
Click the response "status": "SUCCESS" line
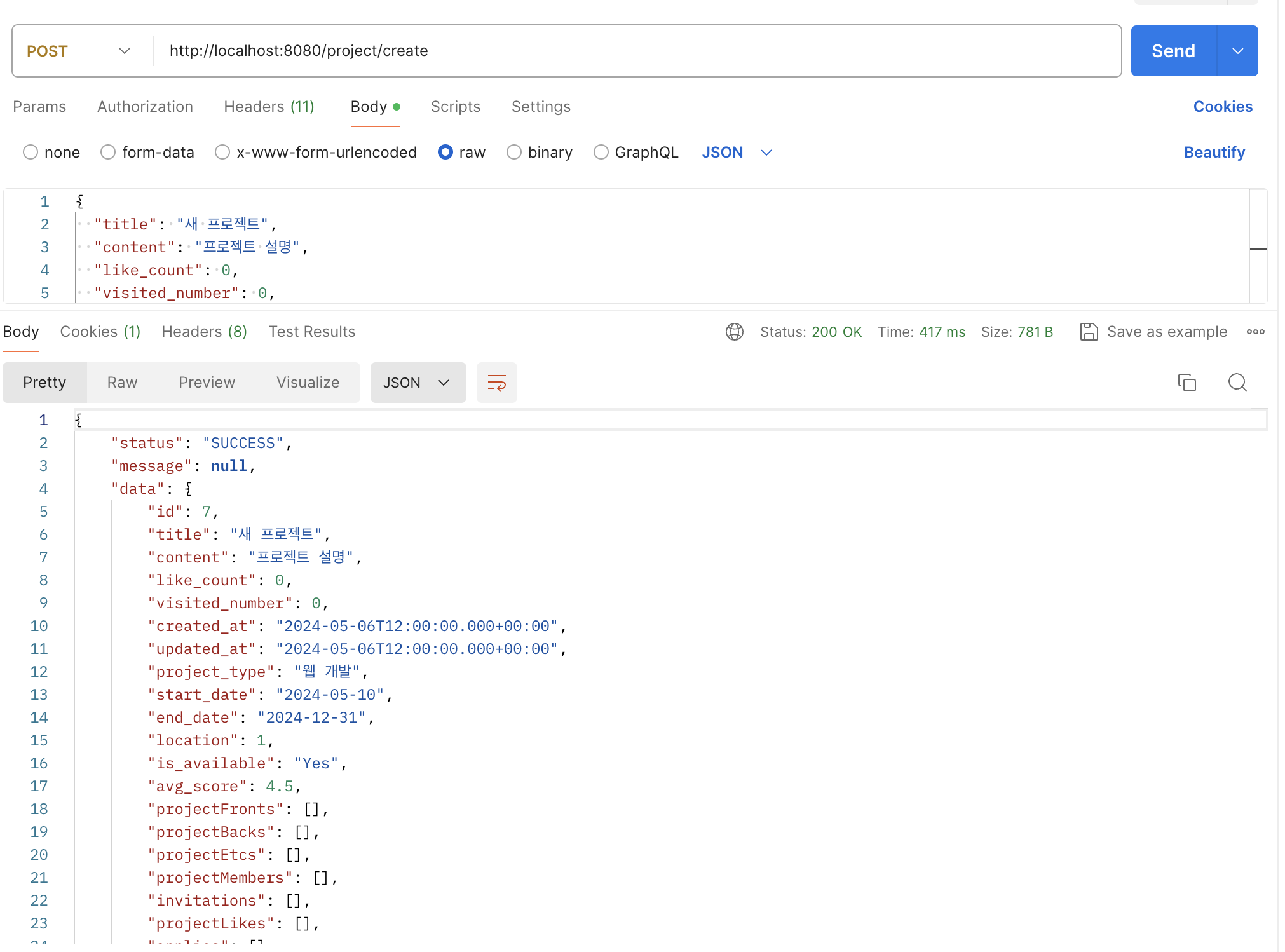201,443
